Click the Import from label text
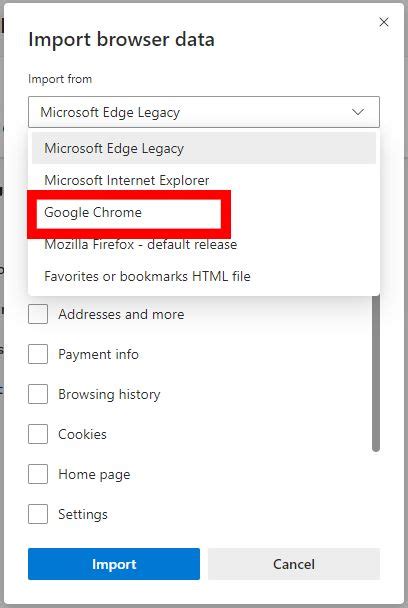The height and width of the screenshot is (608, 408). point(60,79)
